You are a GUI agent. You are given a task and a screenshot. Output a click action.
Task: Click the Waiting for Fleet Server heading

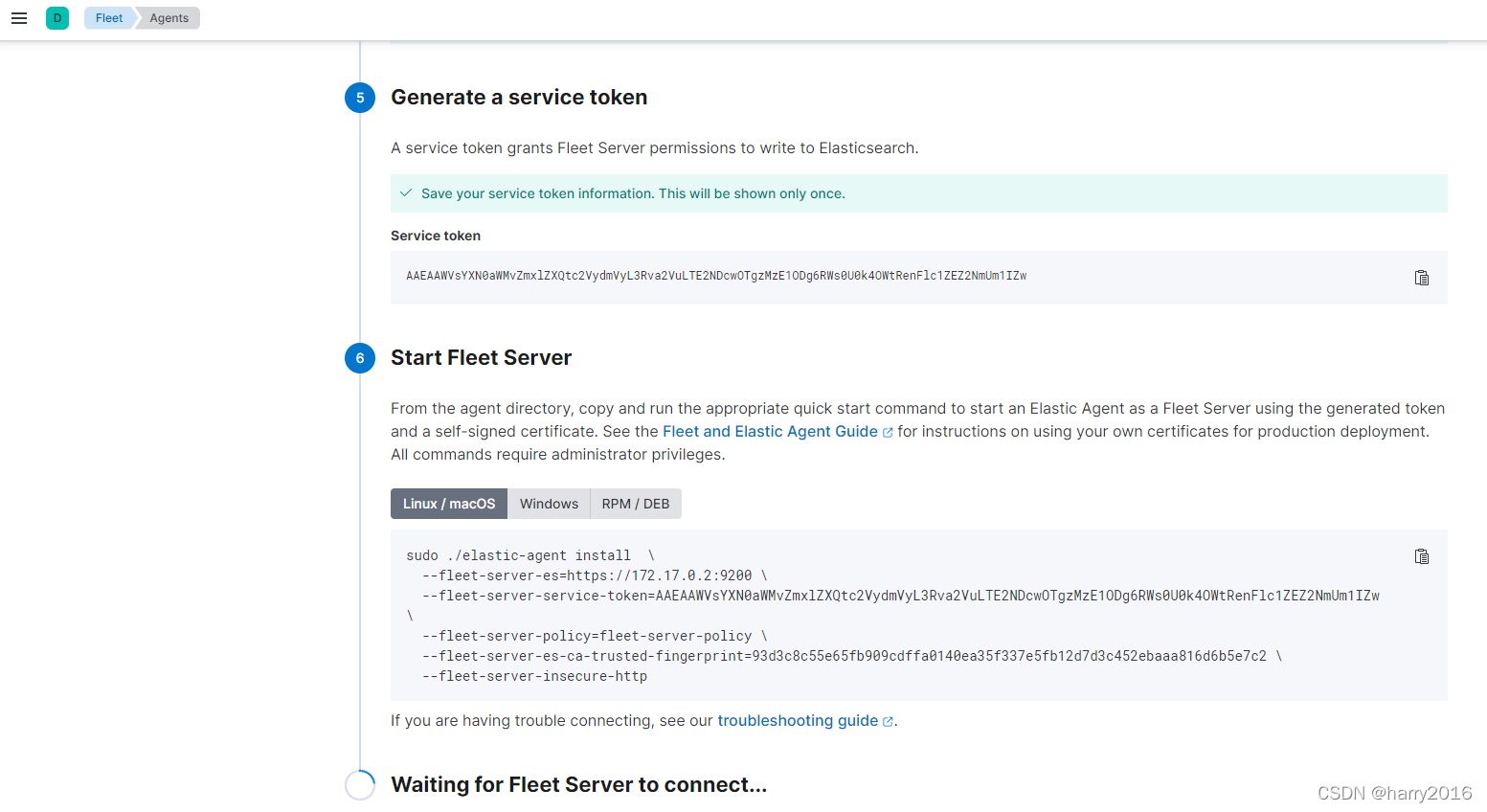(579, 785)
